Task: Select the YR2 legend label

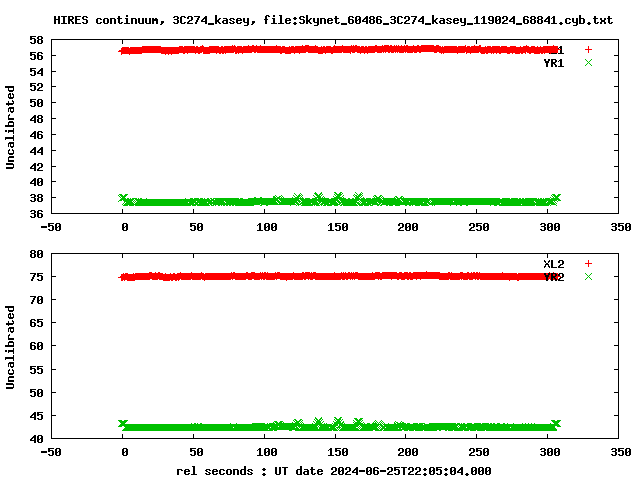Action: point(554,277)
